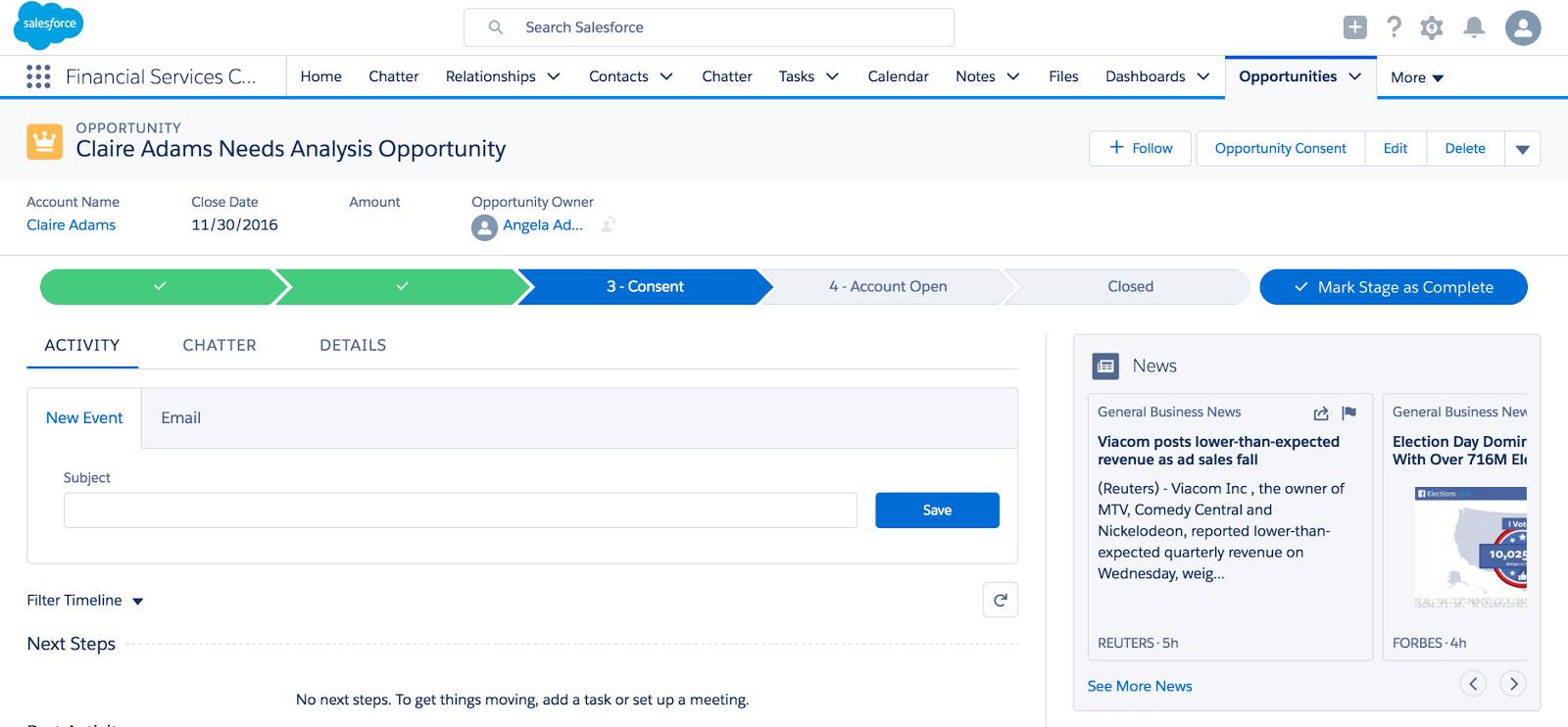Click the Close Date value 11/30/2016
Viewport: 1568px width, 727px height.
pyautogui.click(x=234, y=225)
